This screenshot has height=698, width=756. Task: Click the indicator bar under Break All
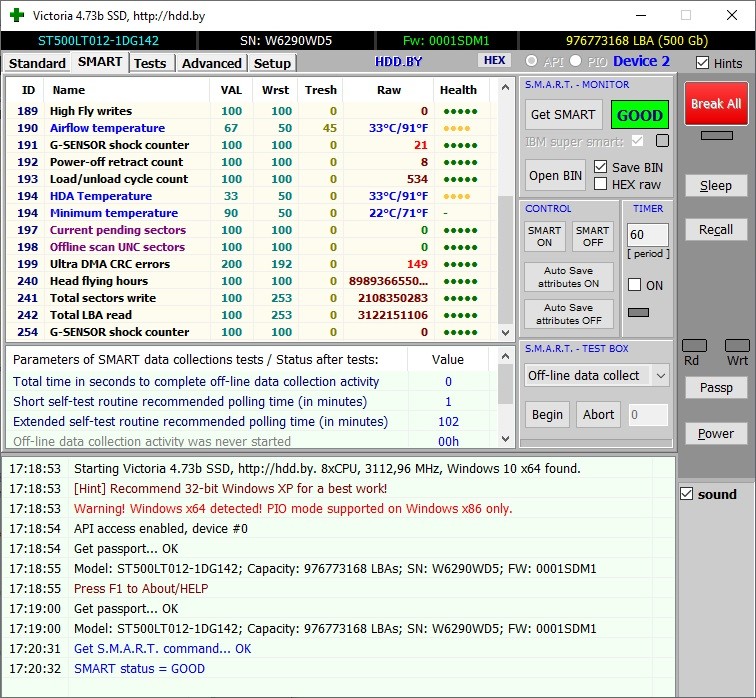coord(716,135)
